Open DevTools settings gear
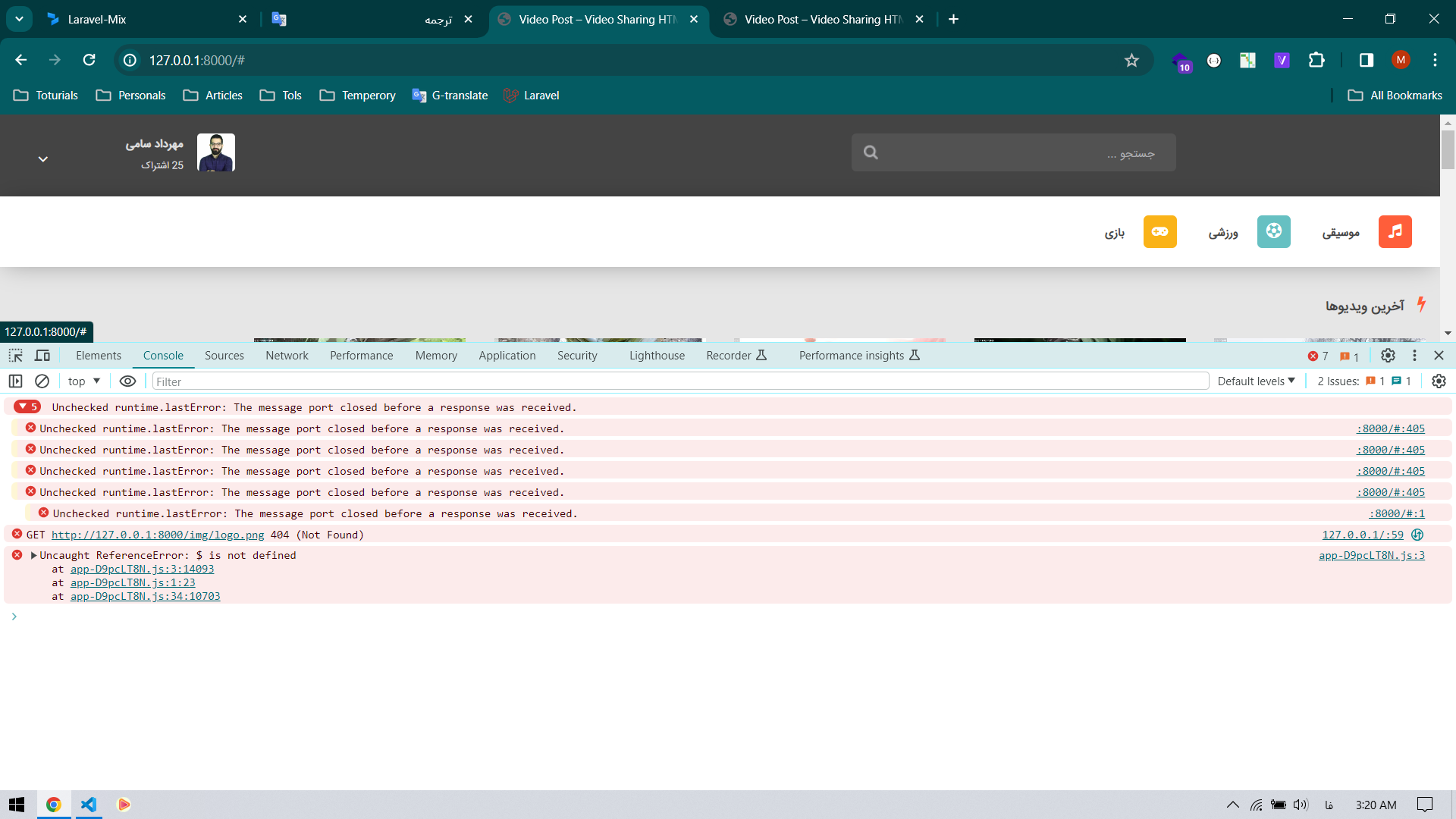Screen dimensions: 1456x819 1388,356
